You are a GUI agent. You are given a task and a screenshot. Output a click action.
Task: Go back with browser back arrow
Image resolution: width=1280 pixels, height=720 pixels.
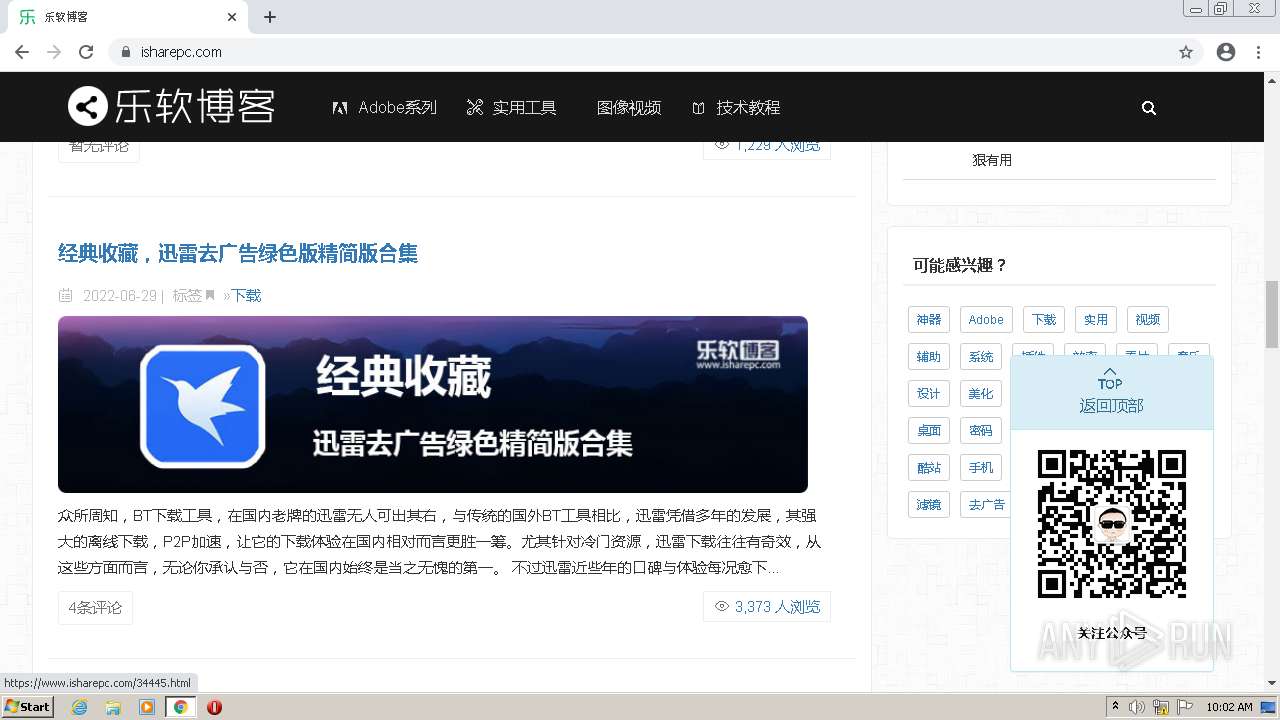click(22, 52)
